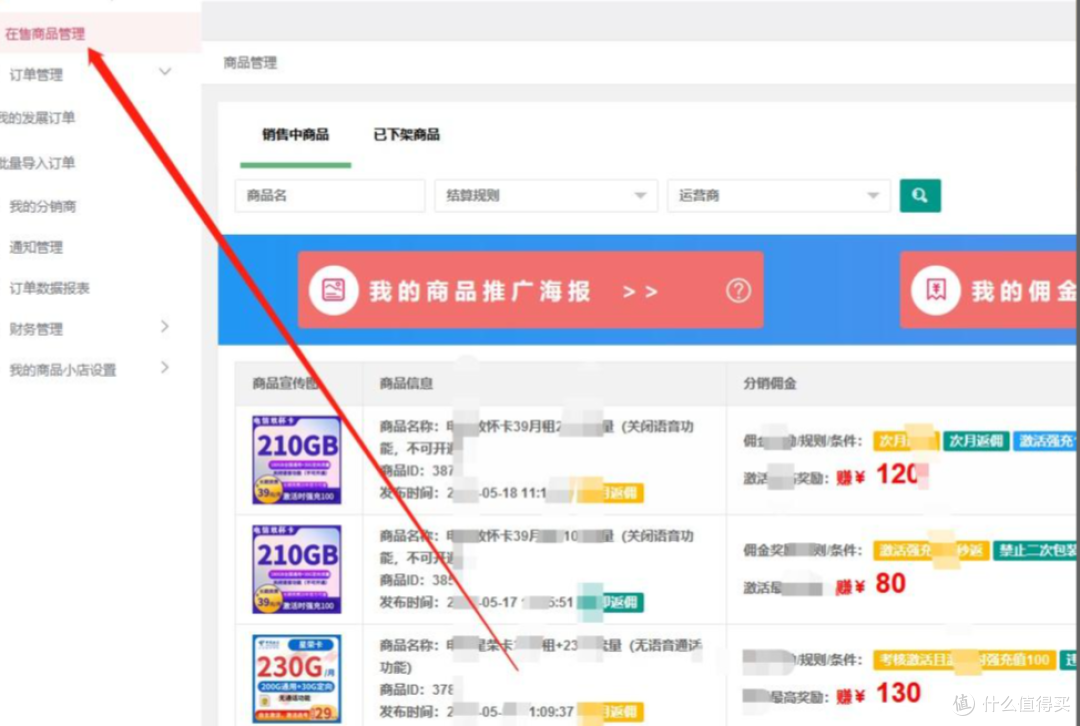Open the 运营商 dropdown
The width and height of the screenshot is (1080, 726).
778,196
